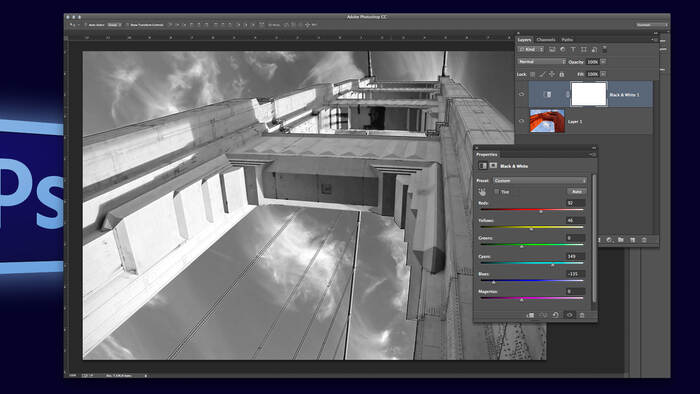This screenshot has height=394, width=700.
Task: Click Black & White 1 adjustment layer icon
Action: click(547, 94)
